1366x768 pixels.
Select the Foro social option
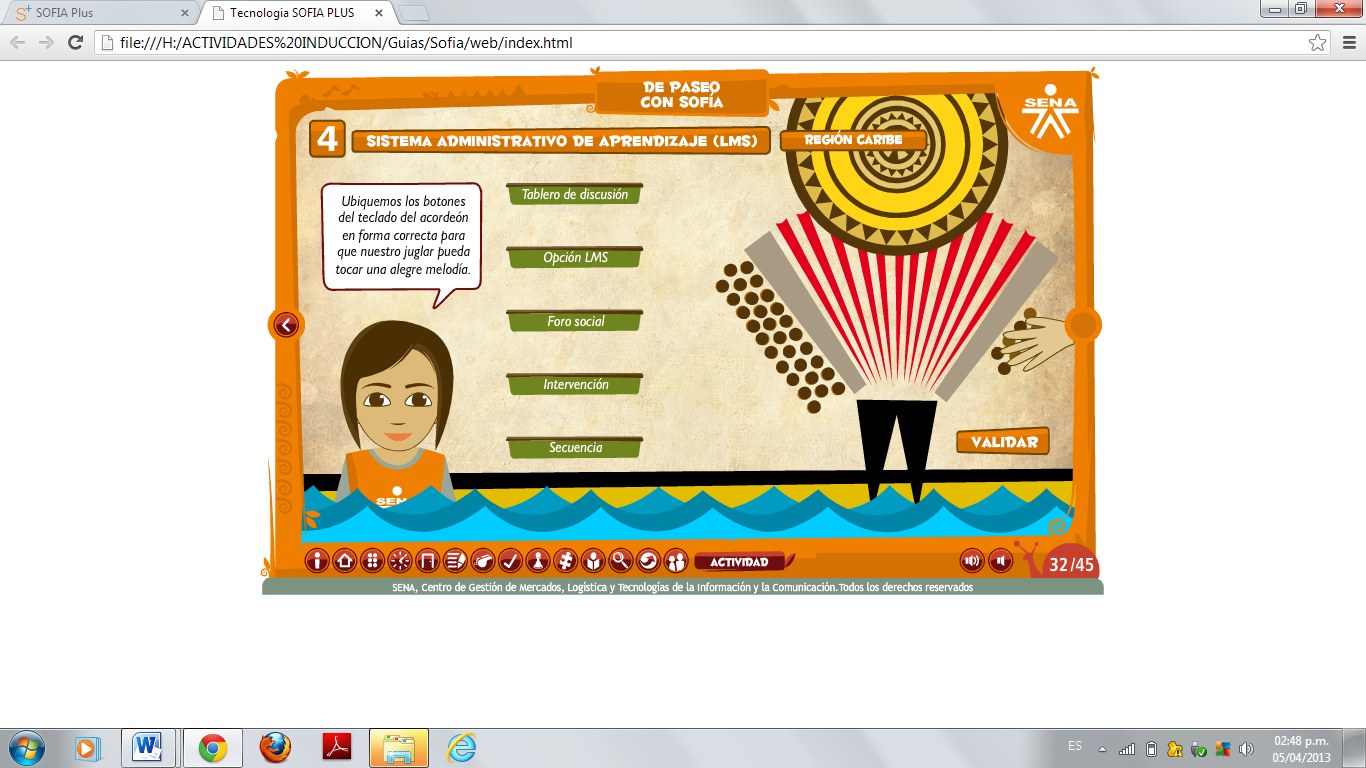(575, 321)
